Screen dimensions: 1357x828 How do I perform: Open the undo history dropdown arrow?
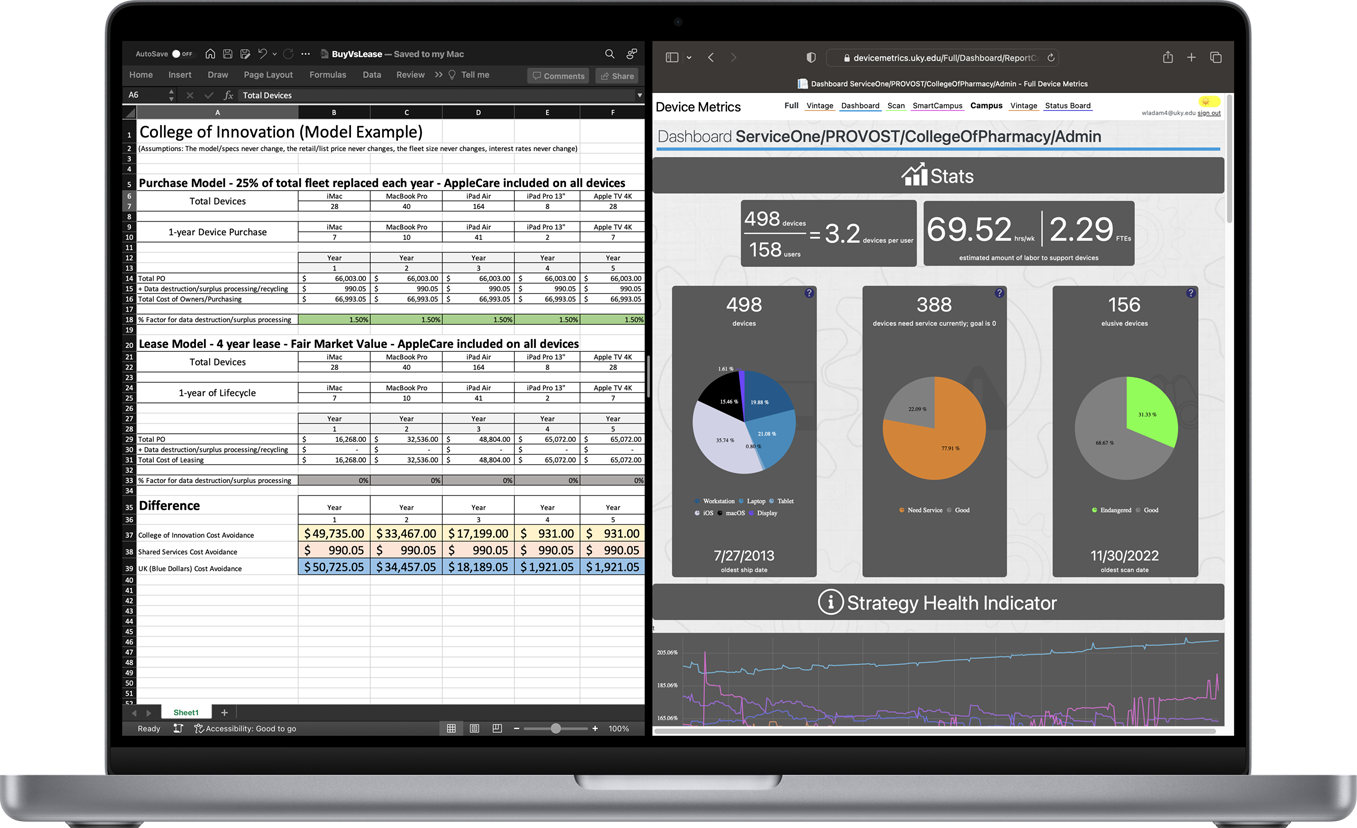point(274,55)
